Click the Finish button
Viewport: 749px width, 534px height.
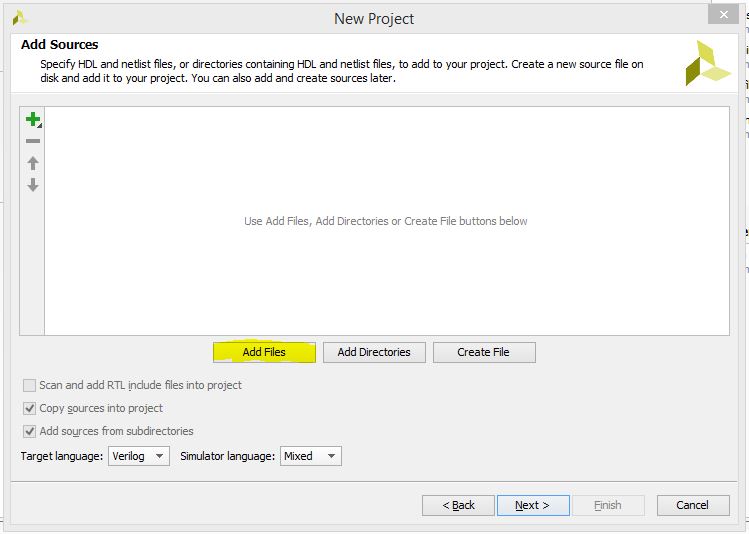[x=607, y=505]
